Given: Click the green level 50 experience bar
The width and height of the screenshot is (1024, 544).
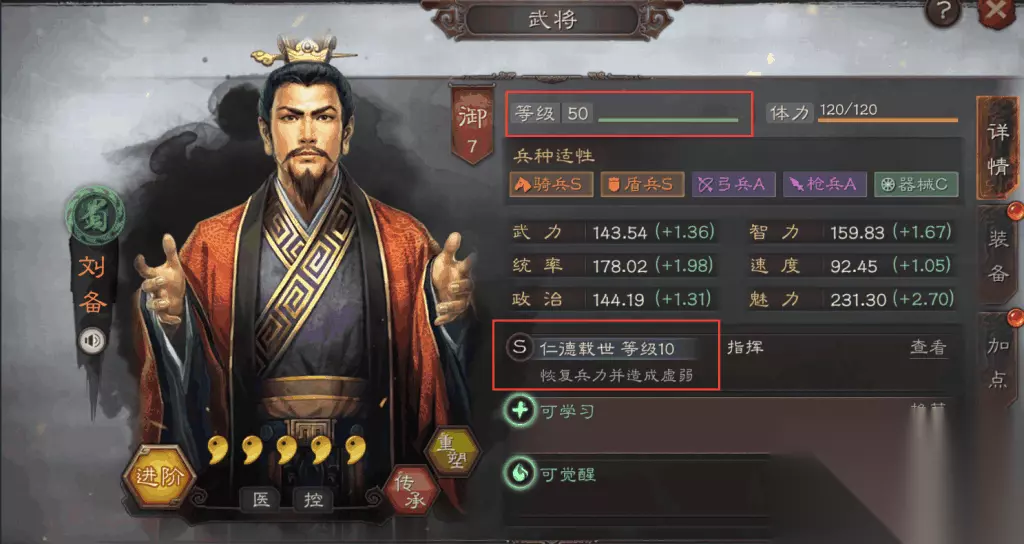Looking at the screenshot, I should tap(668, 120).
